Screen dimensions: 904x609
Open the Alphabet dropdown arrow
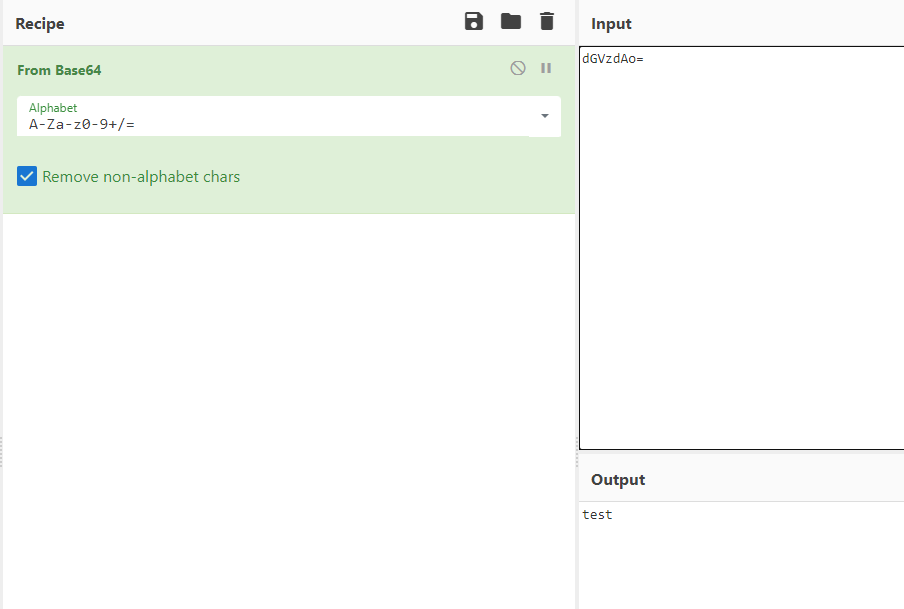pyautogui.click(x=545, y=116)
